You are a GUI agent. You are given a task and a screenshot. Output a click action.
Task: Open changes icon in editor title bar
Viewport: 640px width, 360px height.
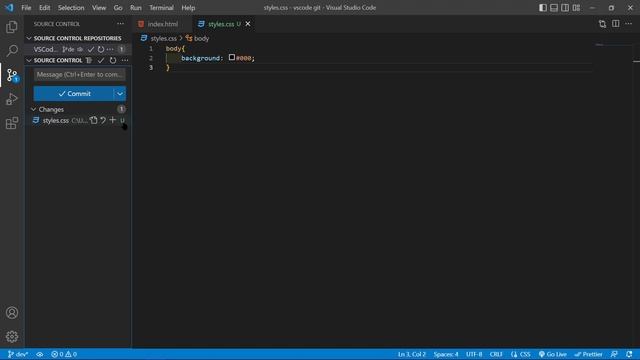tap(602, 24)
